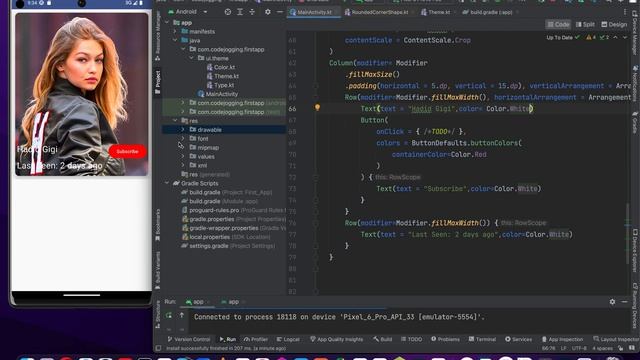Switch editor to Split view mode

[x=585, y=24]
